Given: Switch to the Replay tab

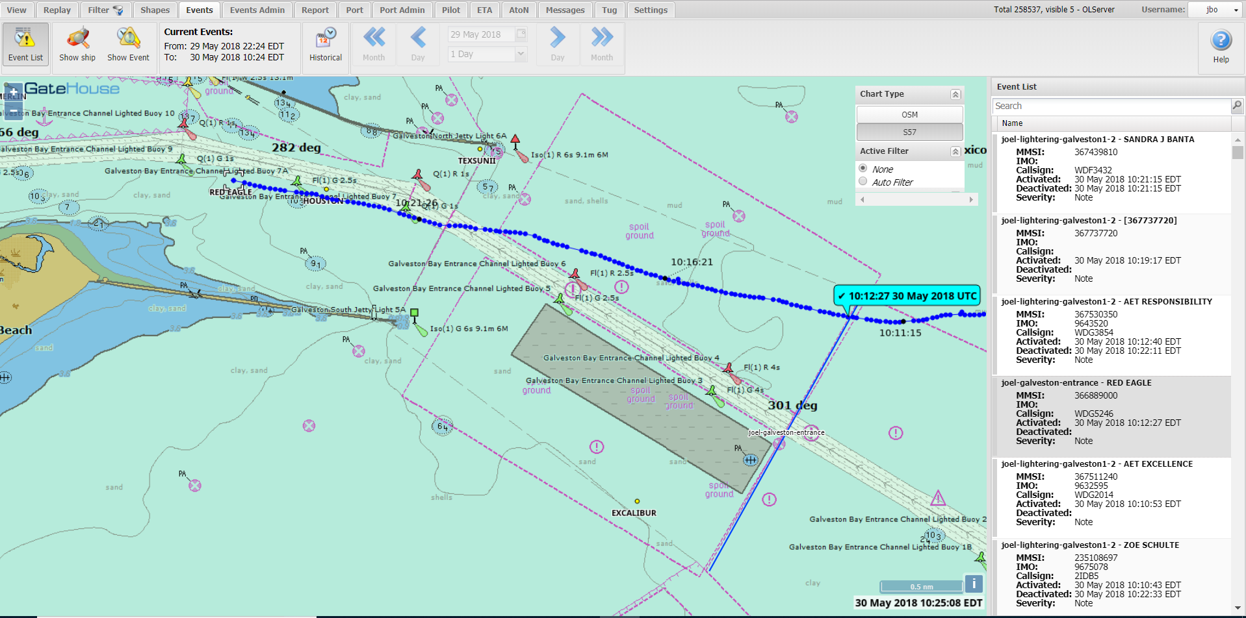Looking at the screenshot, I should click(57, 10).
